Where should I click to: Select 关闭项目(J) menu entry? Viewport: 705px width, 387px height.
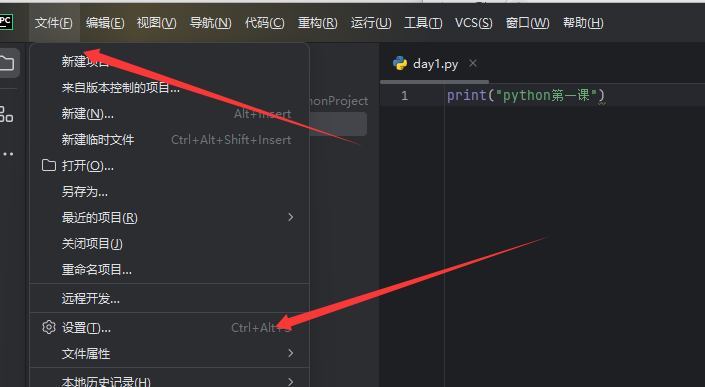point(170,244)
